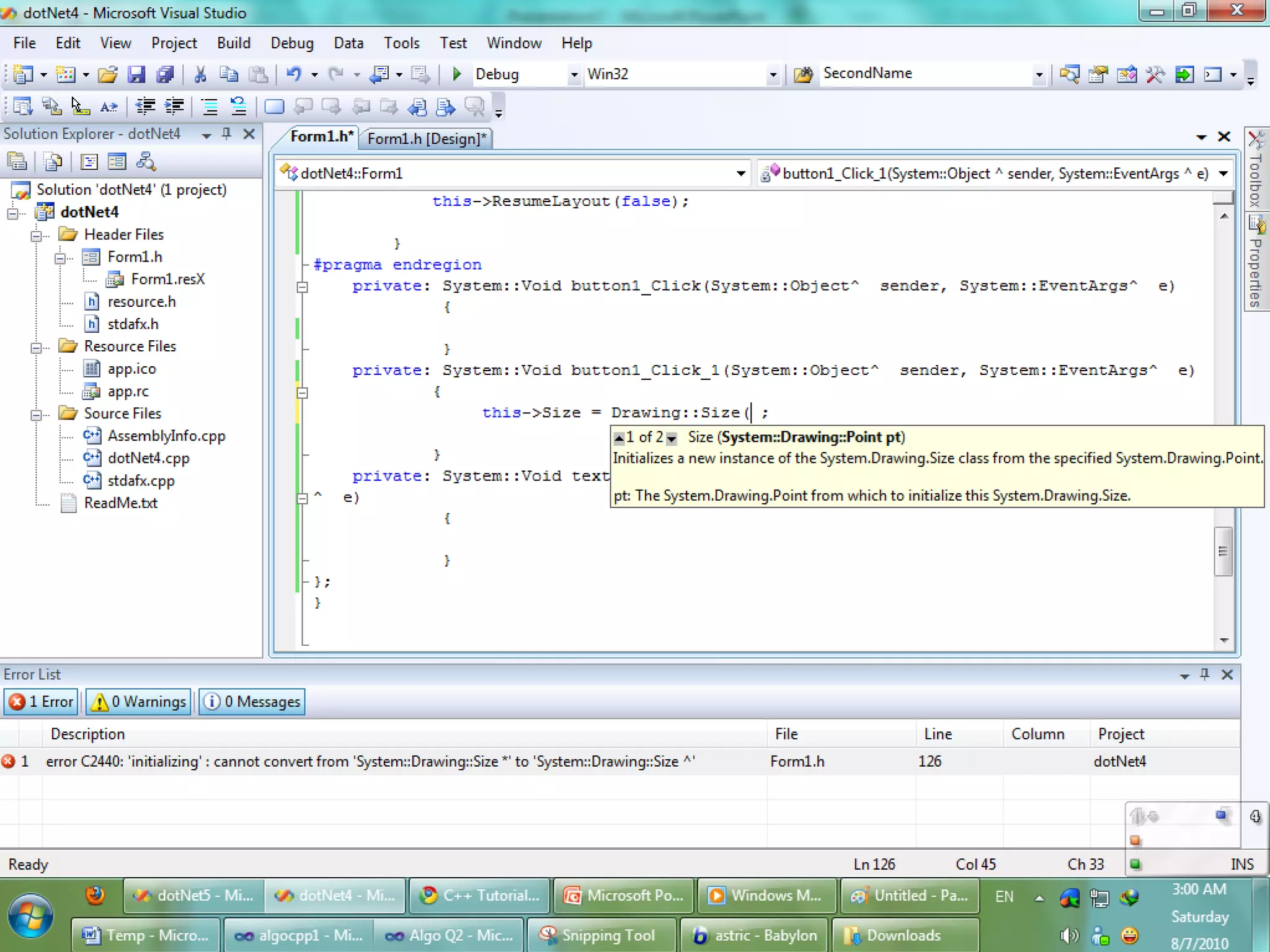Toggle the 0 Messages filter button
1270x952 pixels.
pyautogui.click(x=252, y=702)
